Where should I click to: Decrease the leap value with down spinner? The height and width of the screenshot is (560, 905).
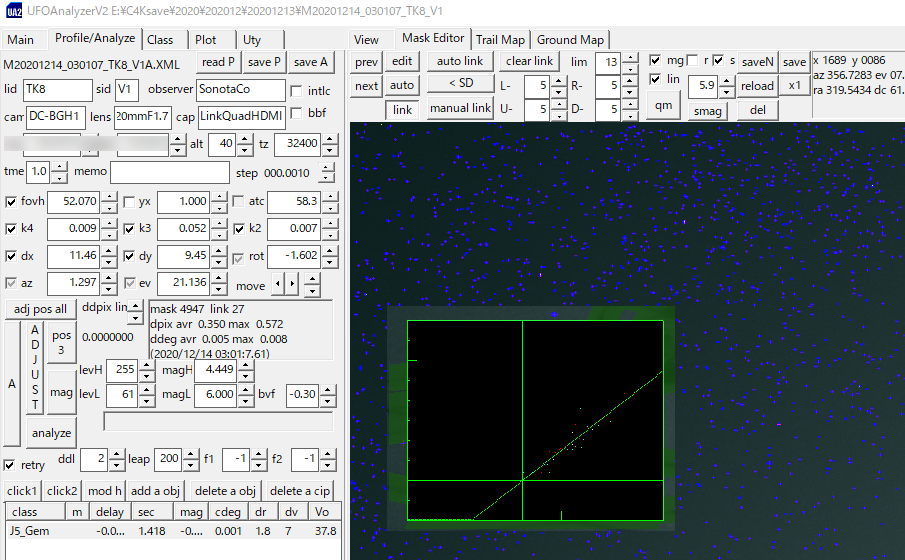coord(190,465)
